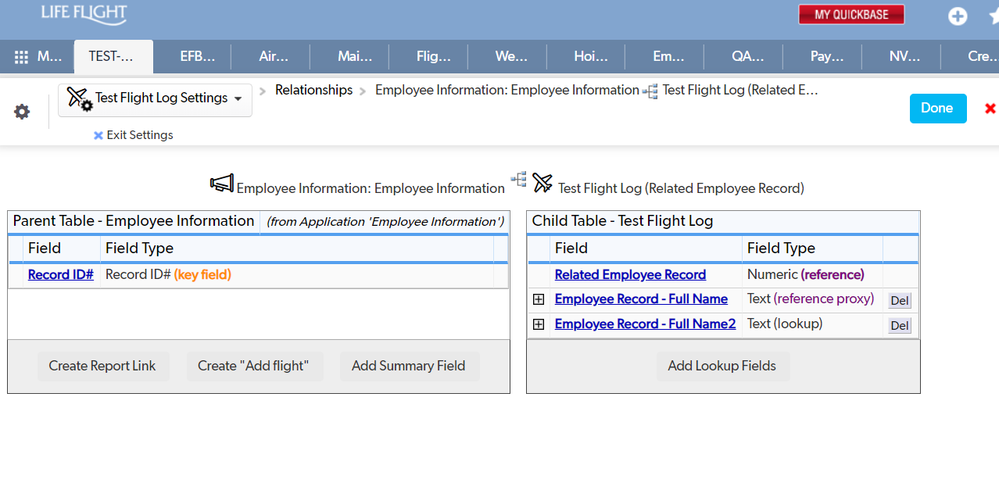Click Add Summary Field button
Screen dimensions: 999x479
[x=408, y=366]
